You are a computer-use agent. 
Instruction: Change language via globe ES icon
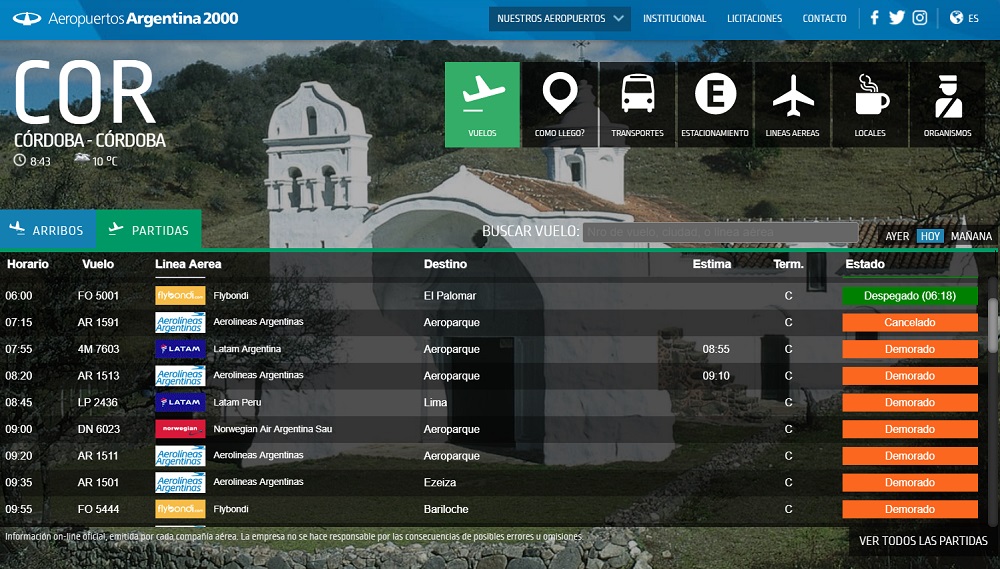point(964,18)
